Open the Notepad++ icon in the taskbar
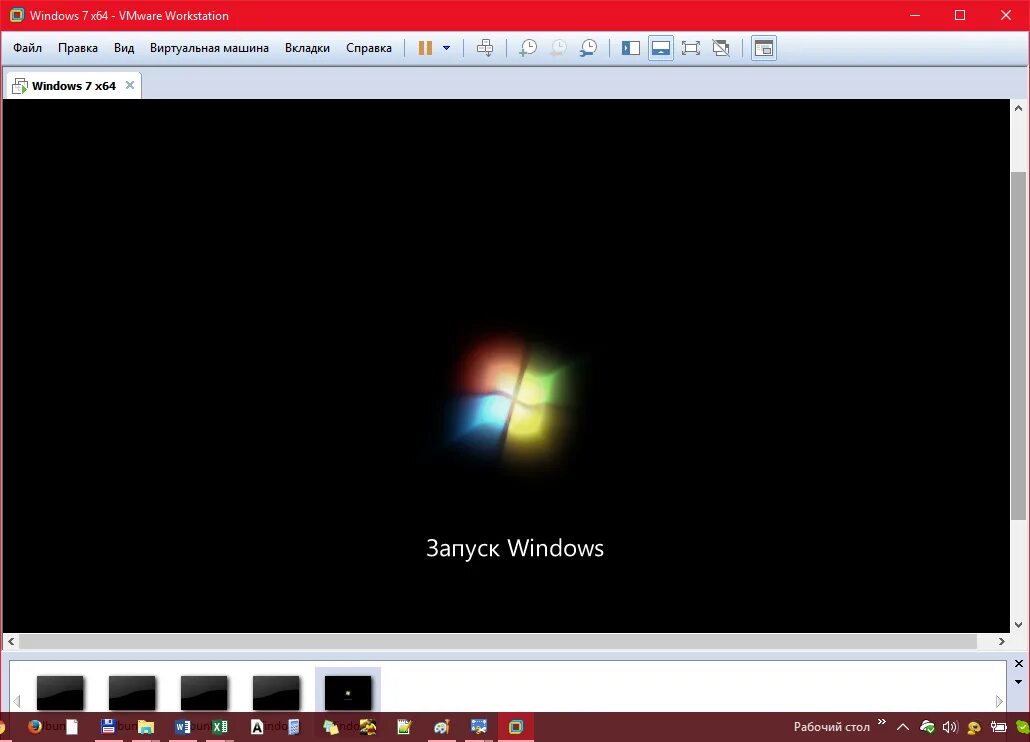This screenshot has height=742, width=1030. (404, 726)
